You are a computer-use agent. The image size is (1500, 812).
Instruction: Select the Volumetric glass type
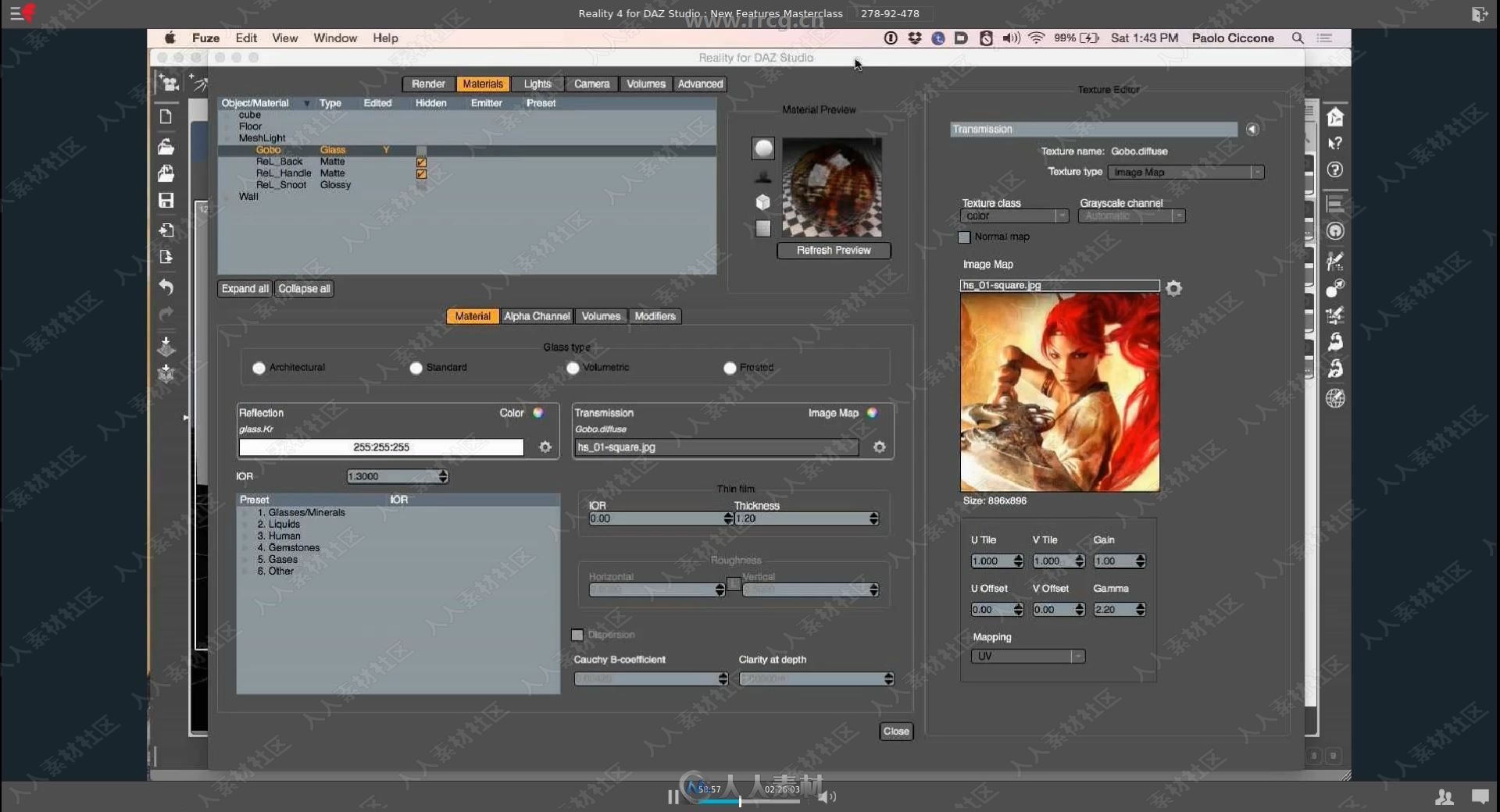(x=573, y=368)
